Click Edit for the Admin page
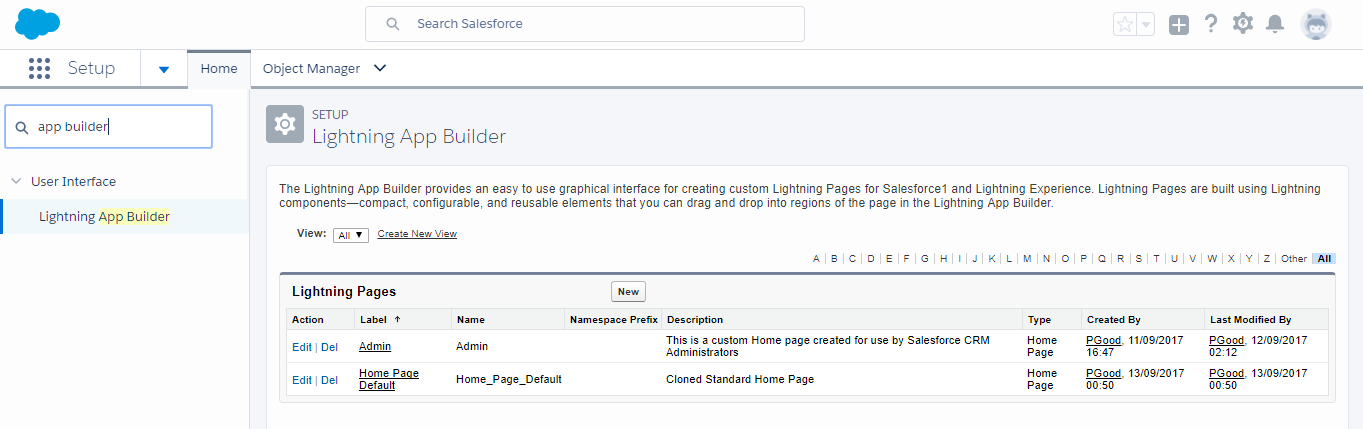Image resolution: width=1363 pixels, height=429 pixels. [301, 346]
